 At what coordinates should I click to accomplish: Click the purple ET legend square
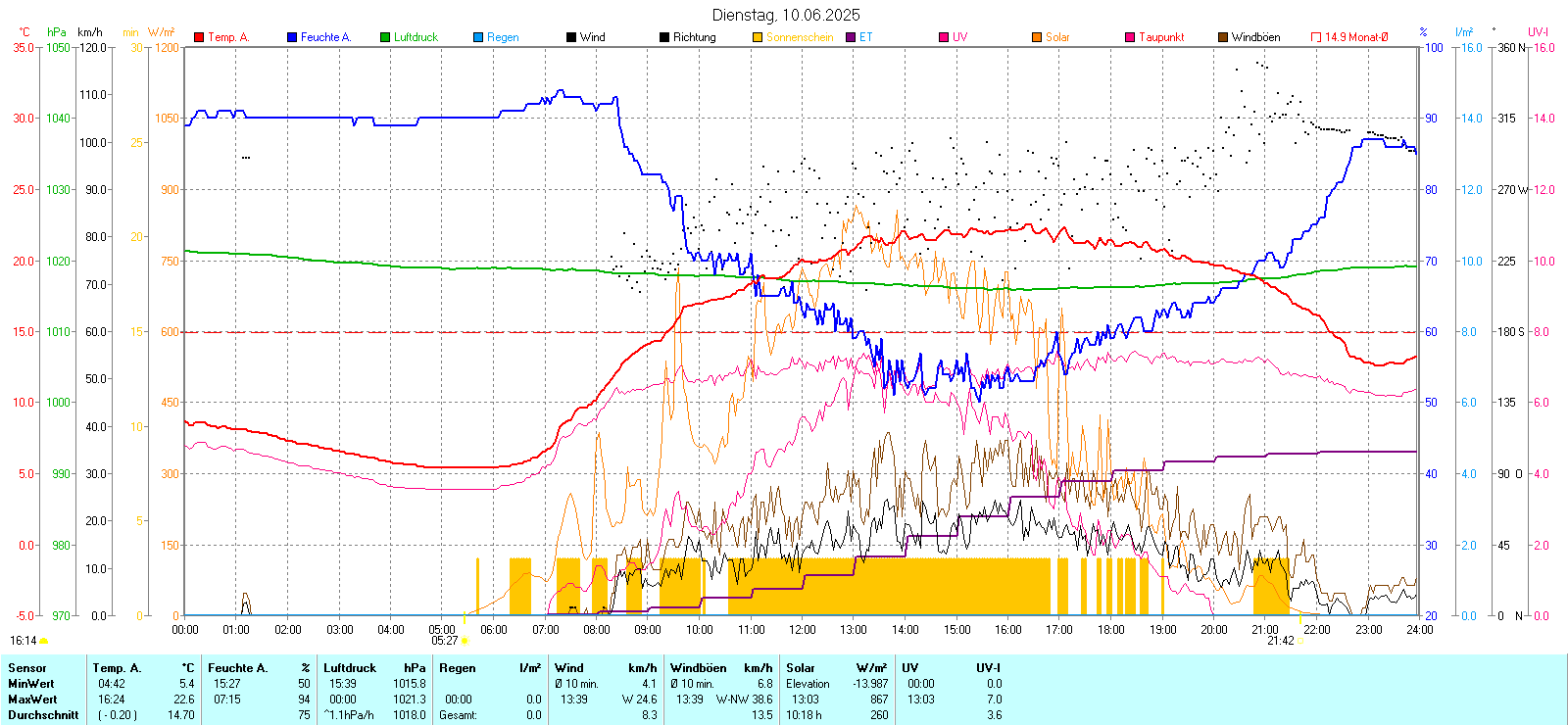[x=851, y=37]
